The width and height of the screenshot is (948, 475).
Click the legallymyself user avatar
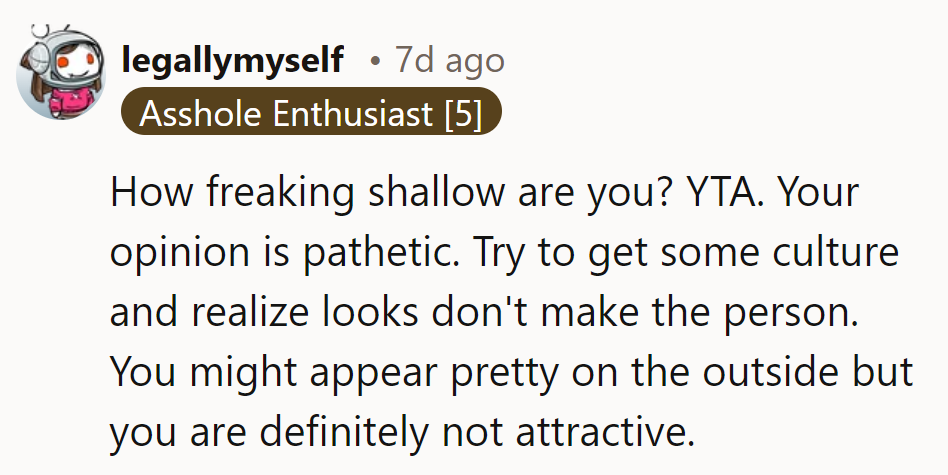60,70
